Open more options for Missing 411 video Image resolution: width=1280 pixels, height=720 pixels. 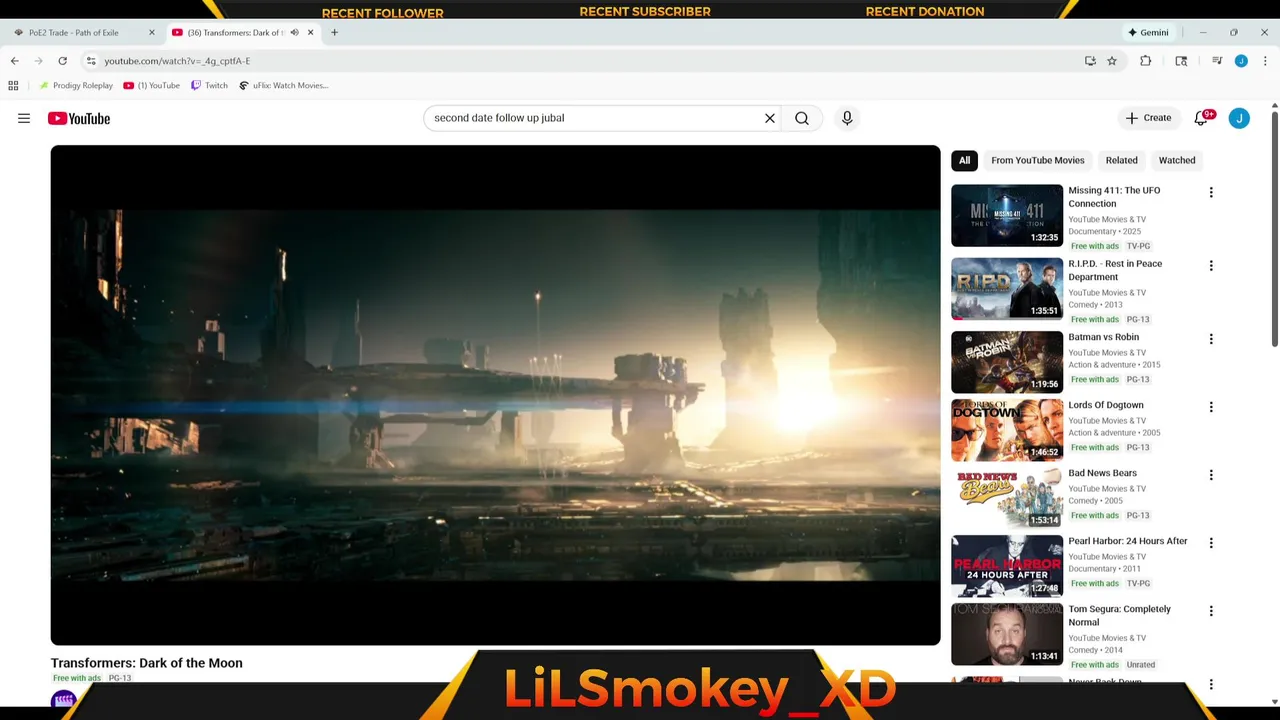[x=1211, y=192]
